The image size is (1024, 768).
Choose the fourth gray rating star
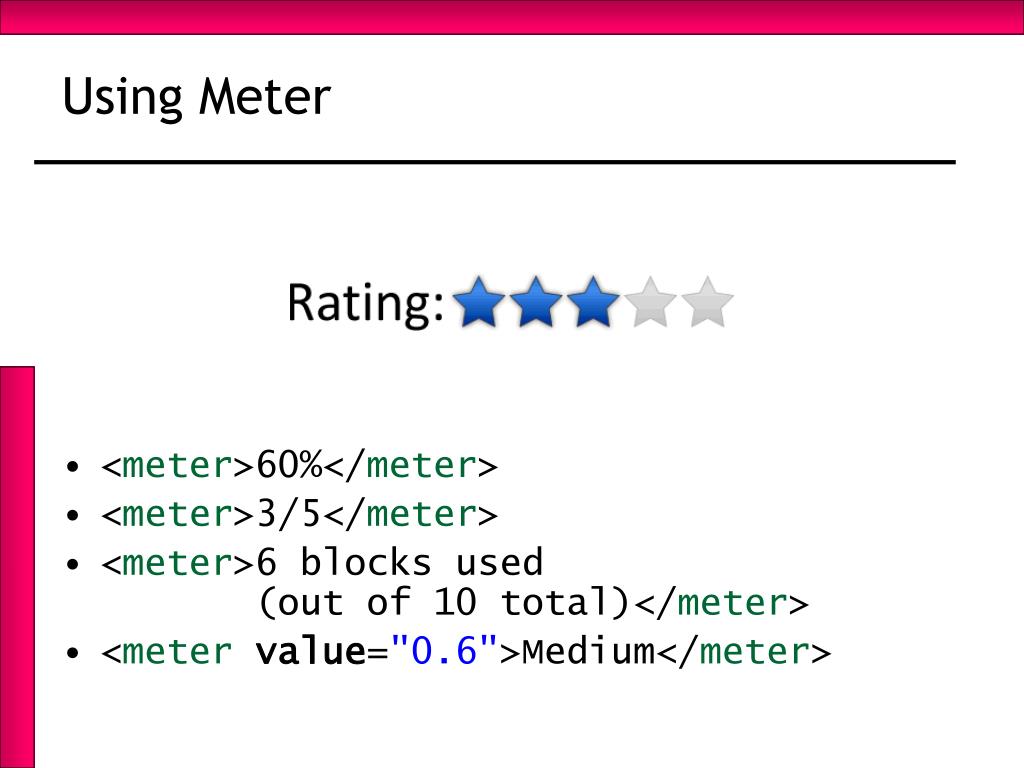(x=650, y=302)
